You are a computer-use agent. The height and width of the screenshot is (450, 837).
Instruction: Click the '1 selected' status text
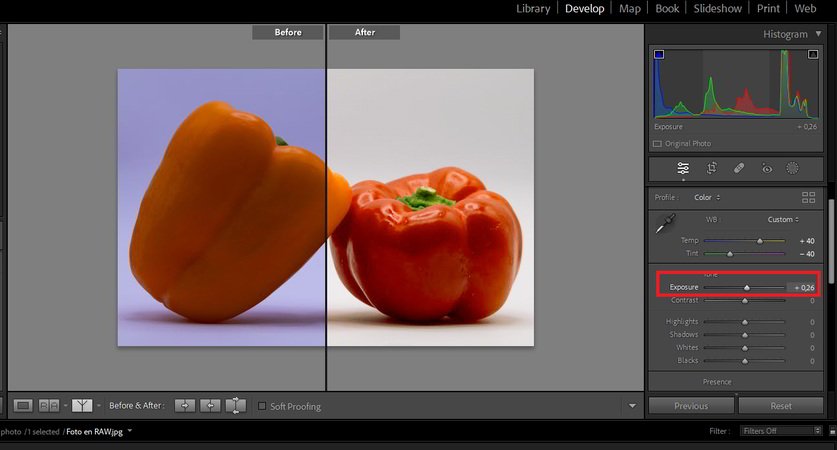[44, 431]
